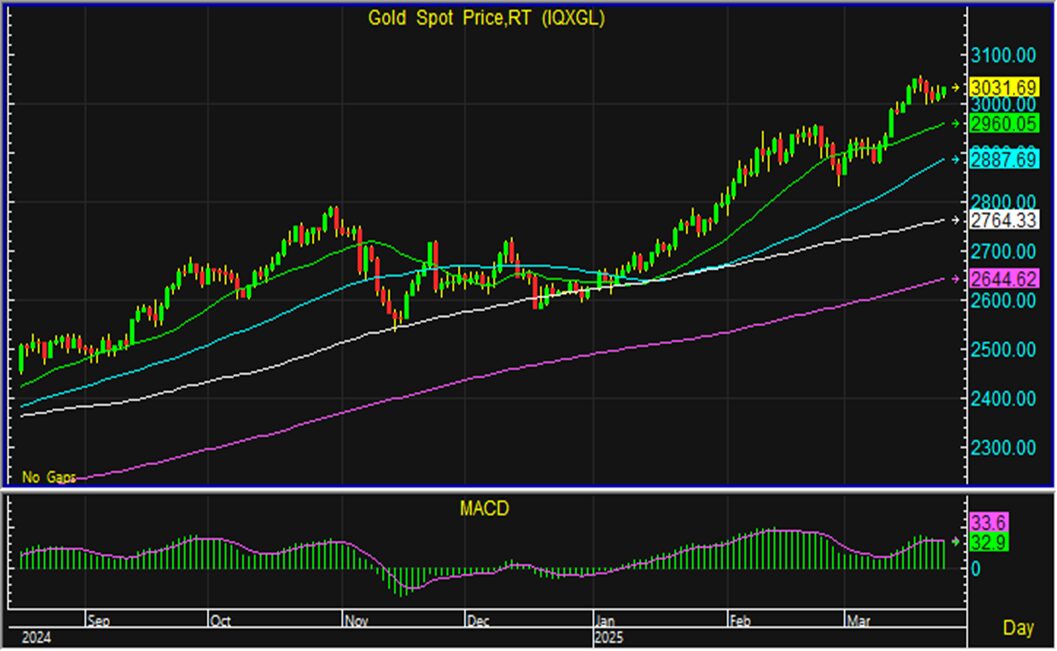Click the MACD indicator panel title

pyautogui.click(x=484, y=509)
